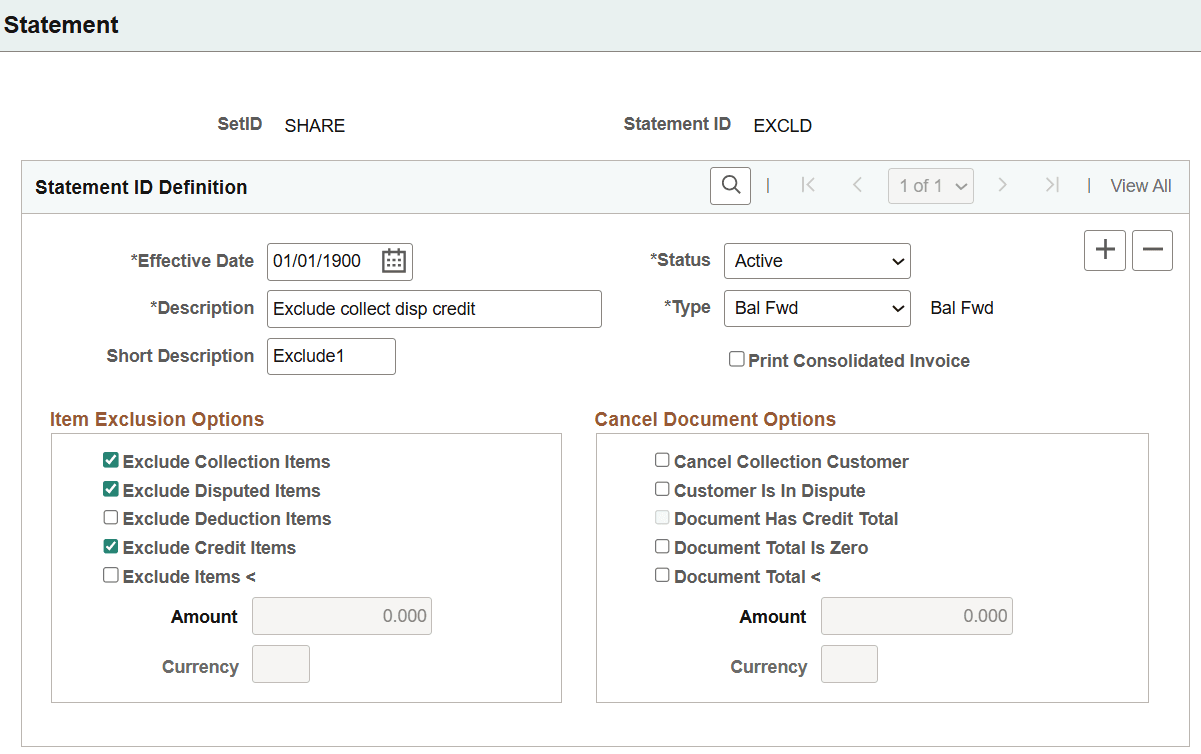
Task: Click Item Exclusion Currency field
Action: click(281, 664)
